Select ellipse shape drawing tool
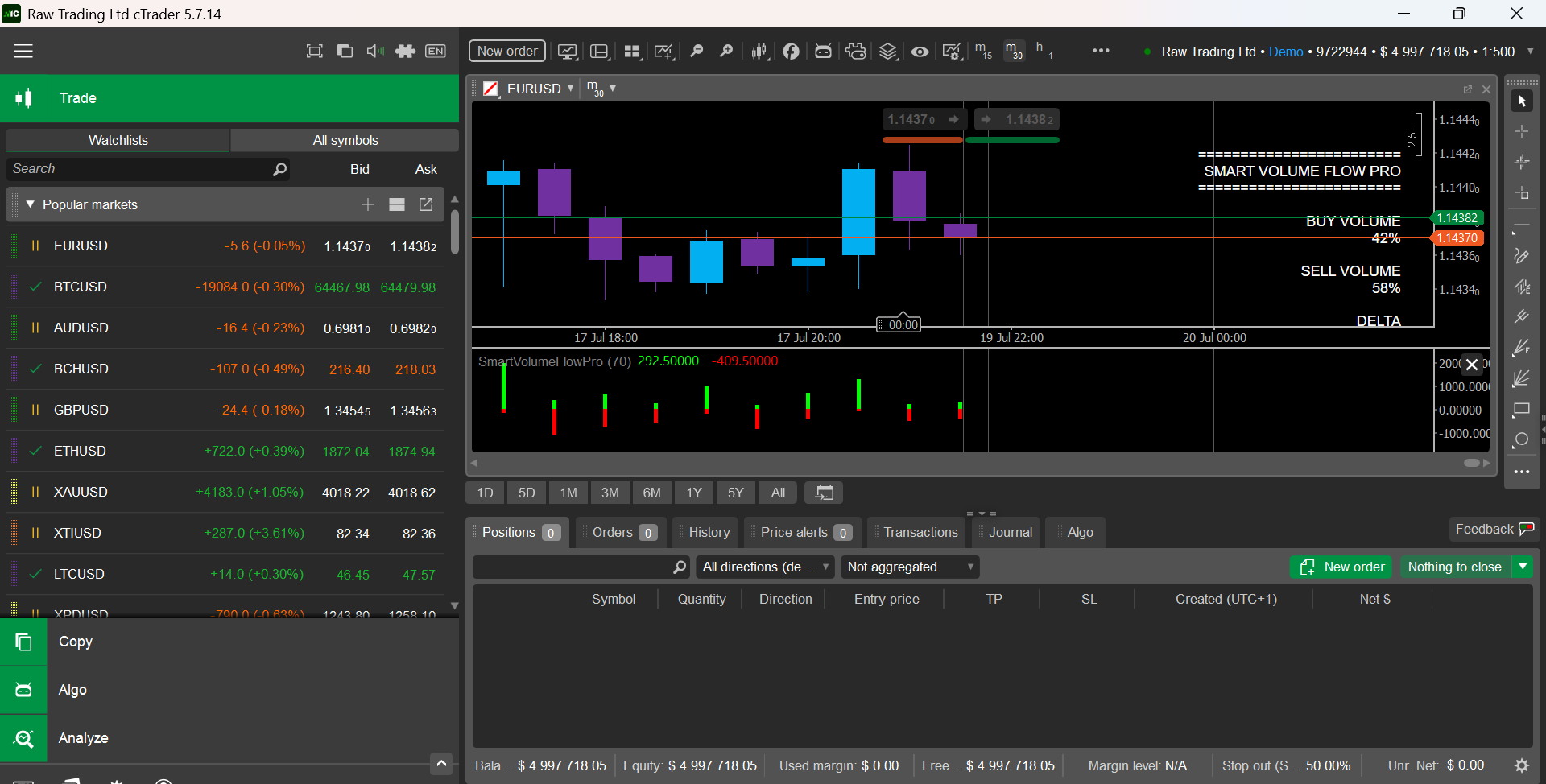Viewport: 1546px width, 784px height. pos(1521,439)
